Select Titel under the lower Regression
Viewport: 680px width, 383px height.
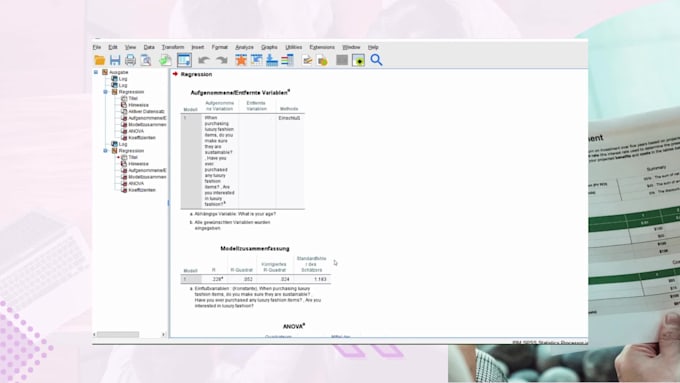(x=133, y=157)
